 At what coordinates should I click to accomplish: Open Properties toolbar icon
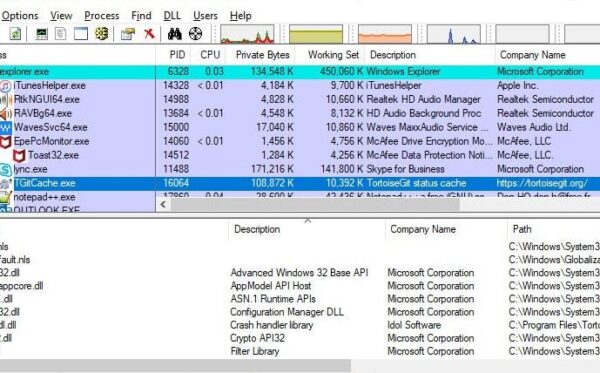point(128,34)
